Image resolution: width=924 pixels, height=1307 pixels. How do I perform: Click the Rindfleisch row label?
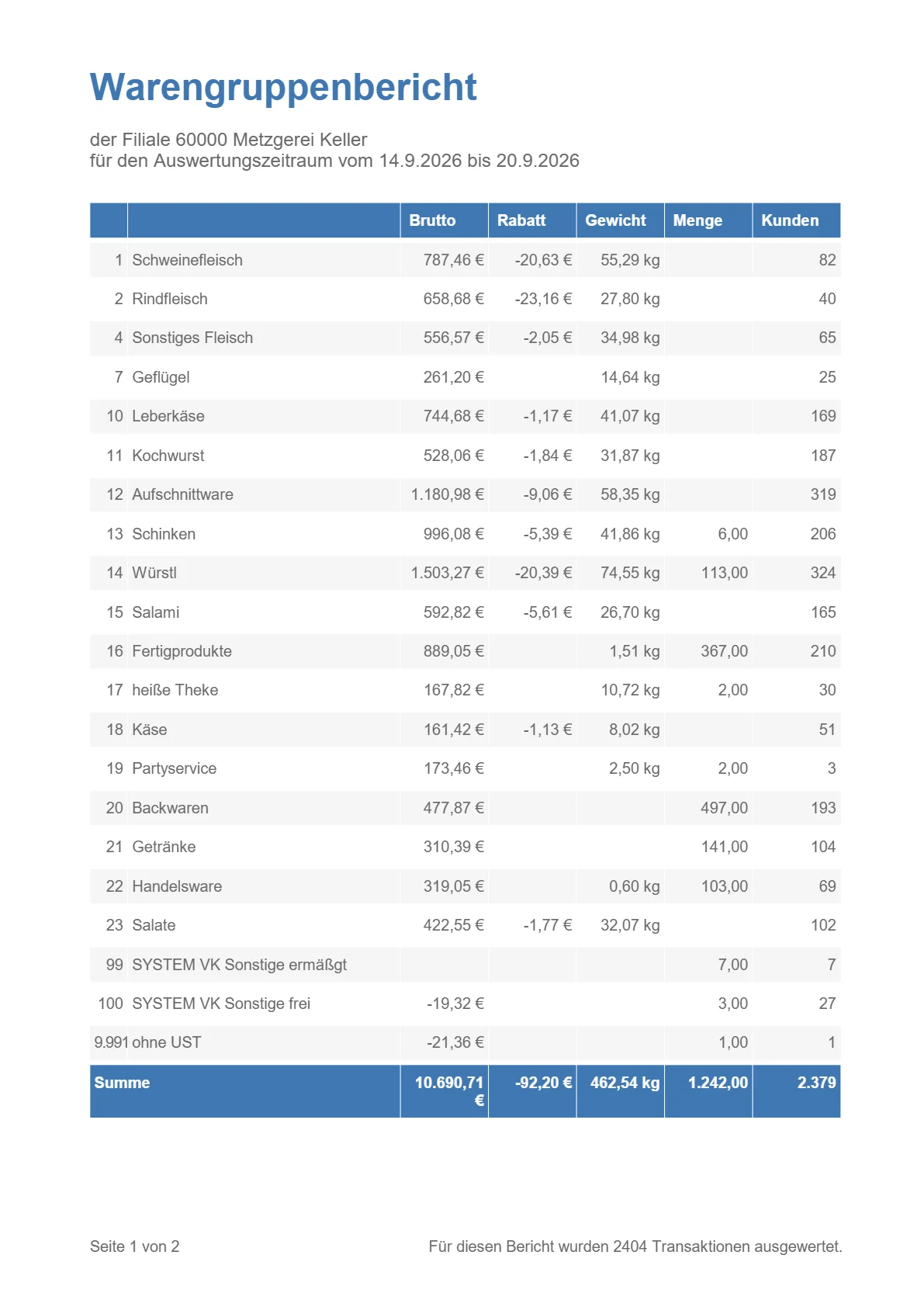170,299
